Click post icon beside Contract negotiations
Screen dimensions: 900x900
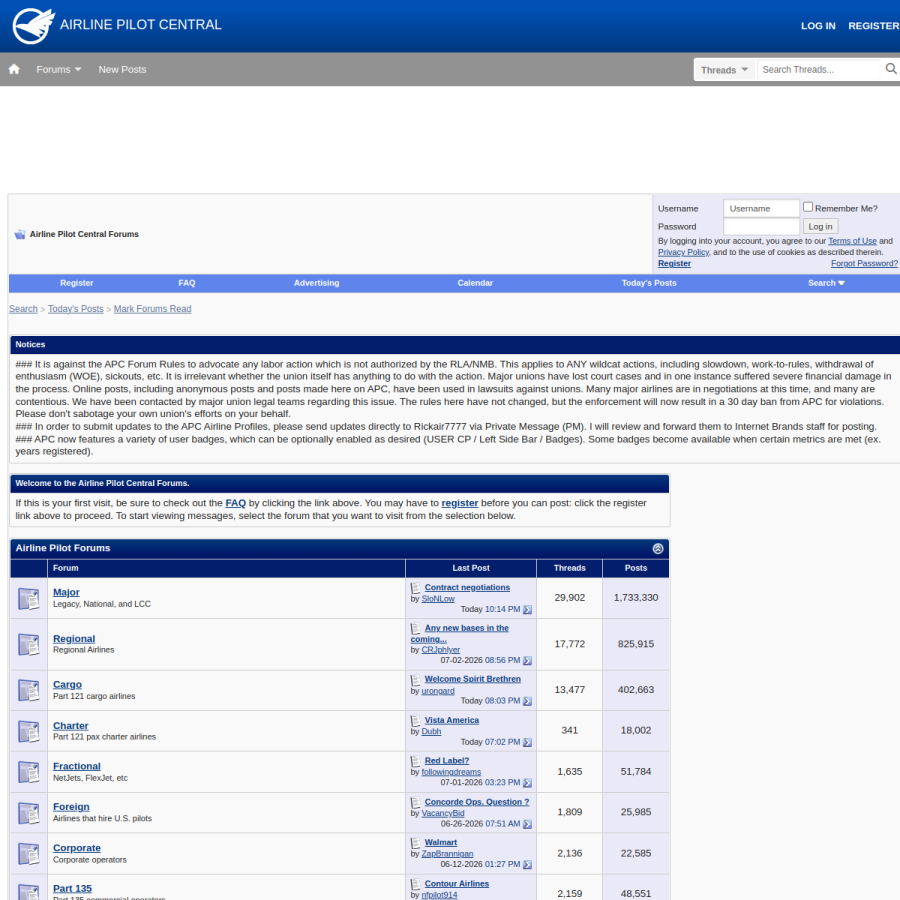(416, 588)
